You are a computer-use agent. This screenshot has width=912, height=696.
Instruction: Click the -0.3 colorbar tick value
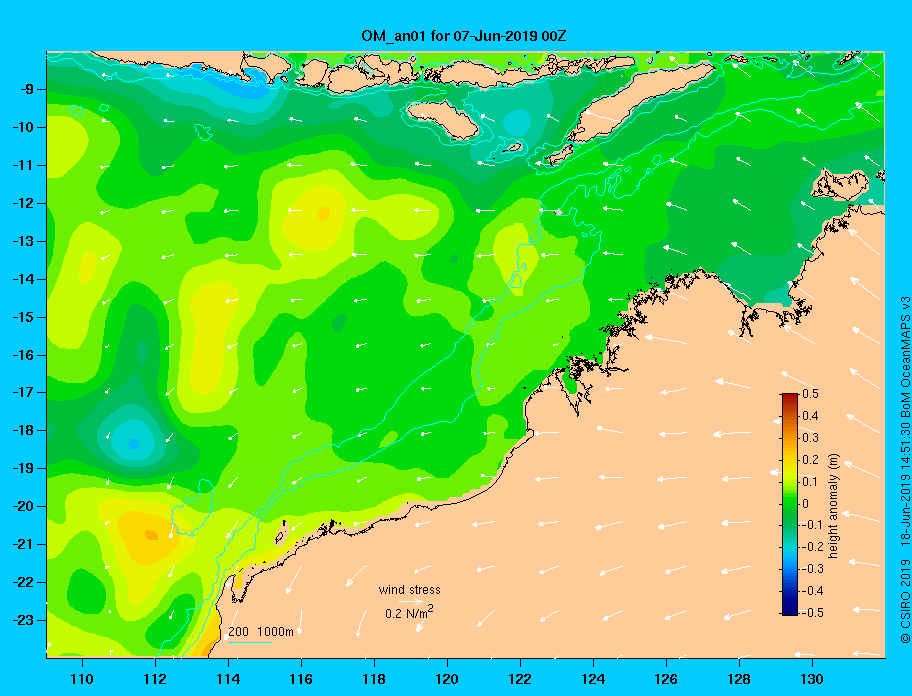[x=813, y=569]
